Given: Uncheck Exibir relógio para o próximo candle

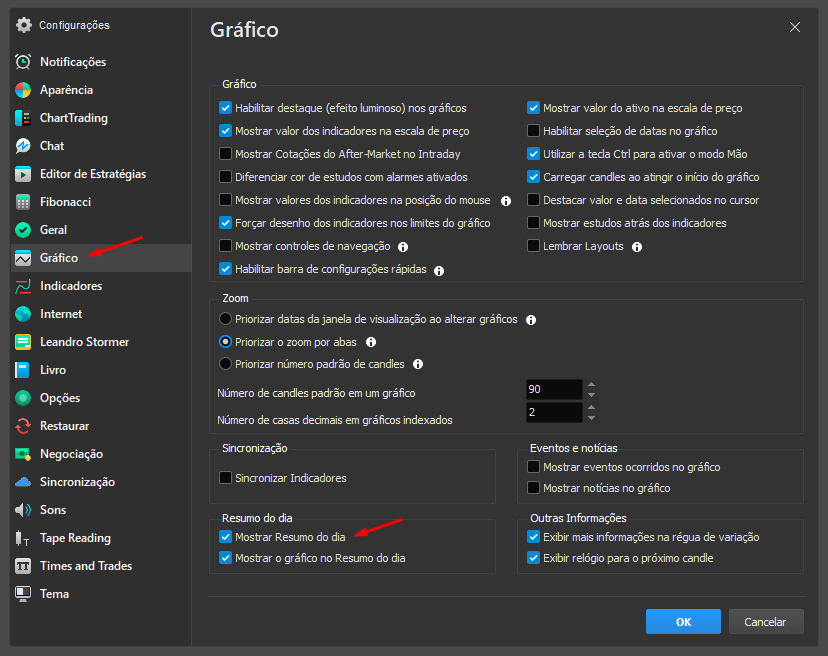Looking at the screenshot, I should pos(533,558).
